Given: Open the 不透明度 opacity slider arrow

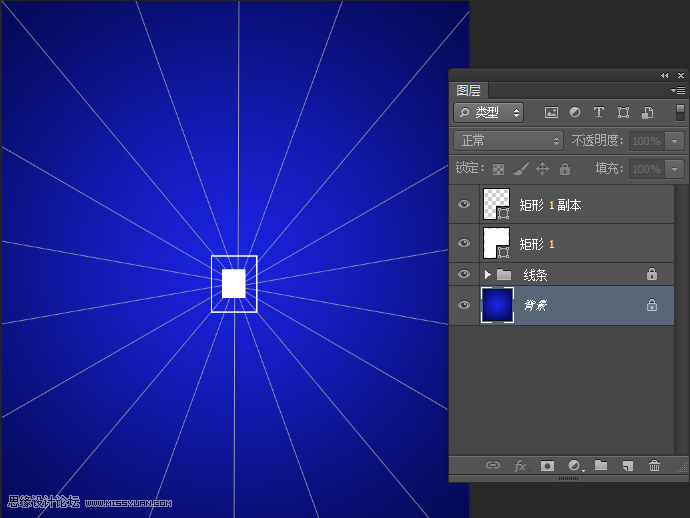Looking at the screenshot, I should pyautogui.click(x=675, y=141).
